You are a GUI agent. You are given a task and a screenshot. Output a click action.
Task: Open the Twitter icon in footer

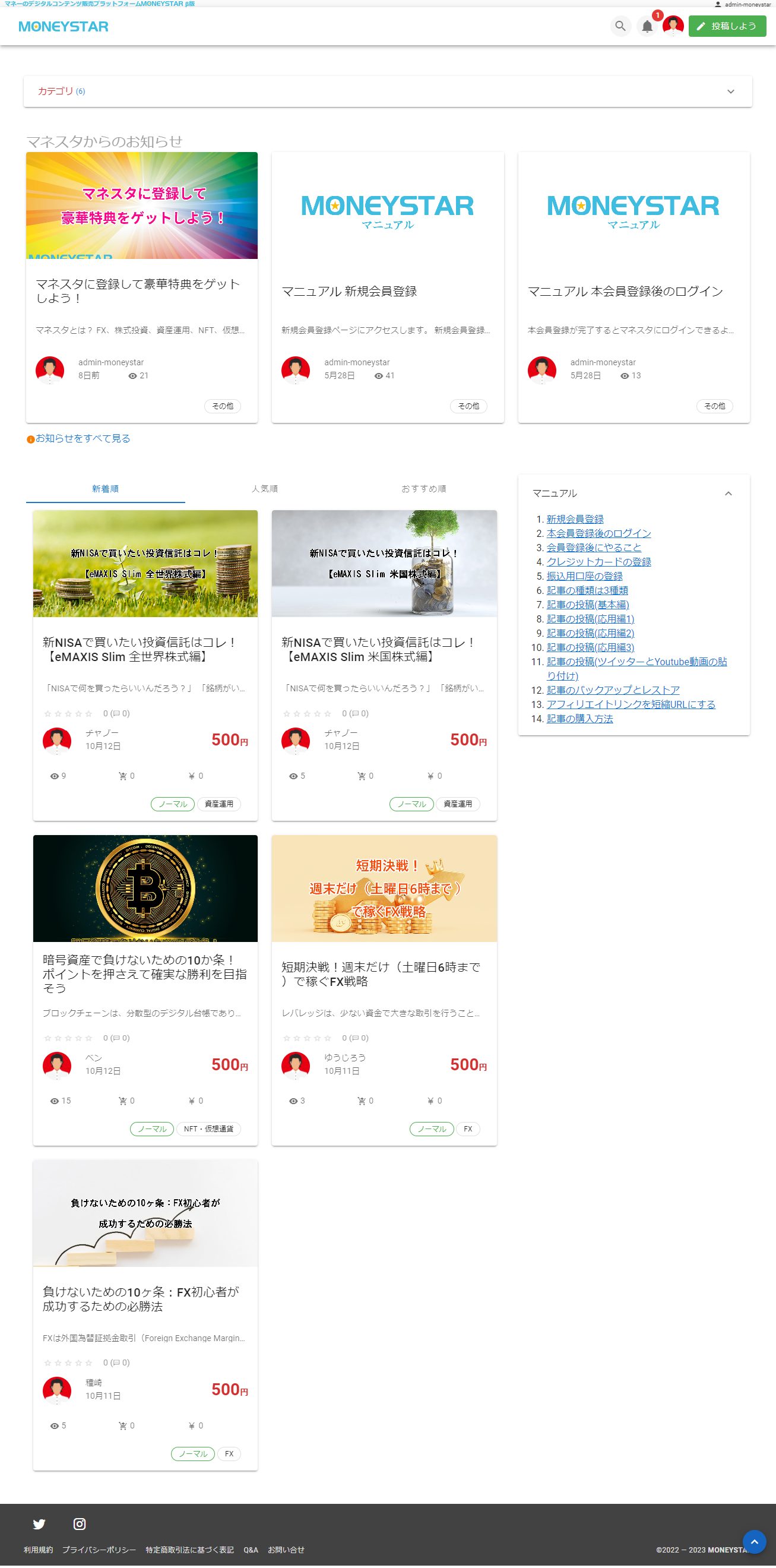39,1523
